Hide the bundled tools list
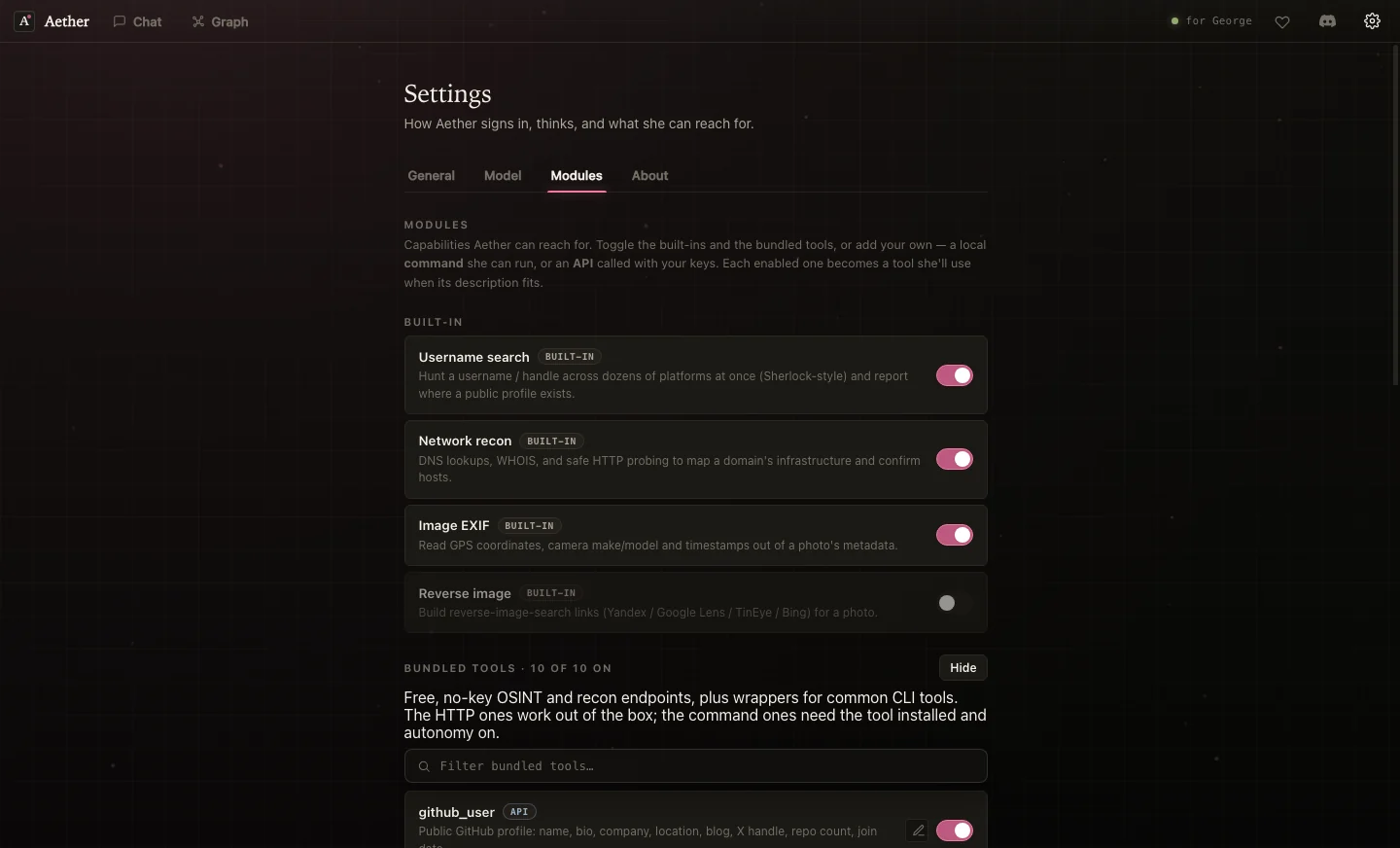 pyautogui.click(x=963, y=668)
